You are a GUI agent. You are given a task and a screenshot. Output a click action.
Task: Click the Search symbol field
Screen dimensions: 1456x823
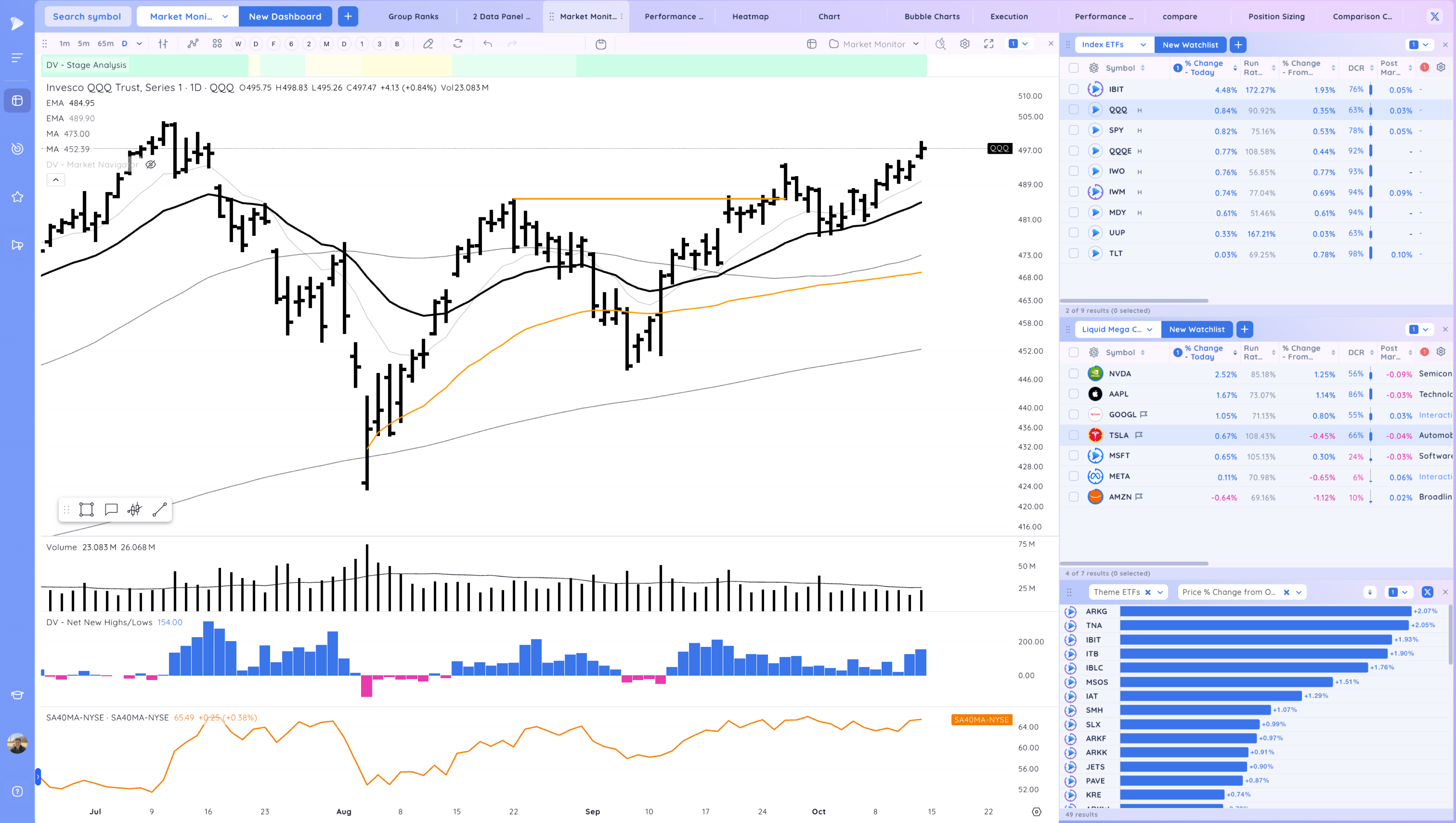87,16
